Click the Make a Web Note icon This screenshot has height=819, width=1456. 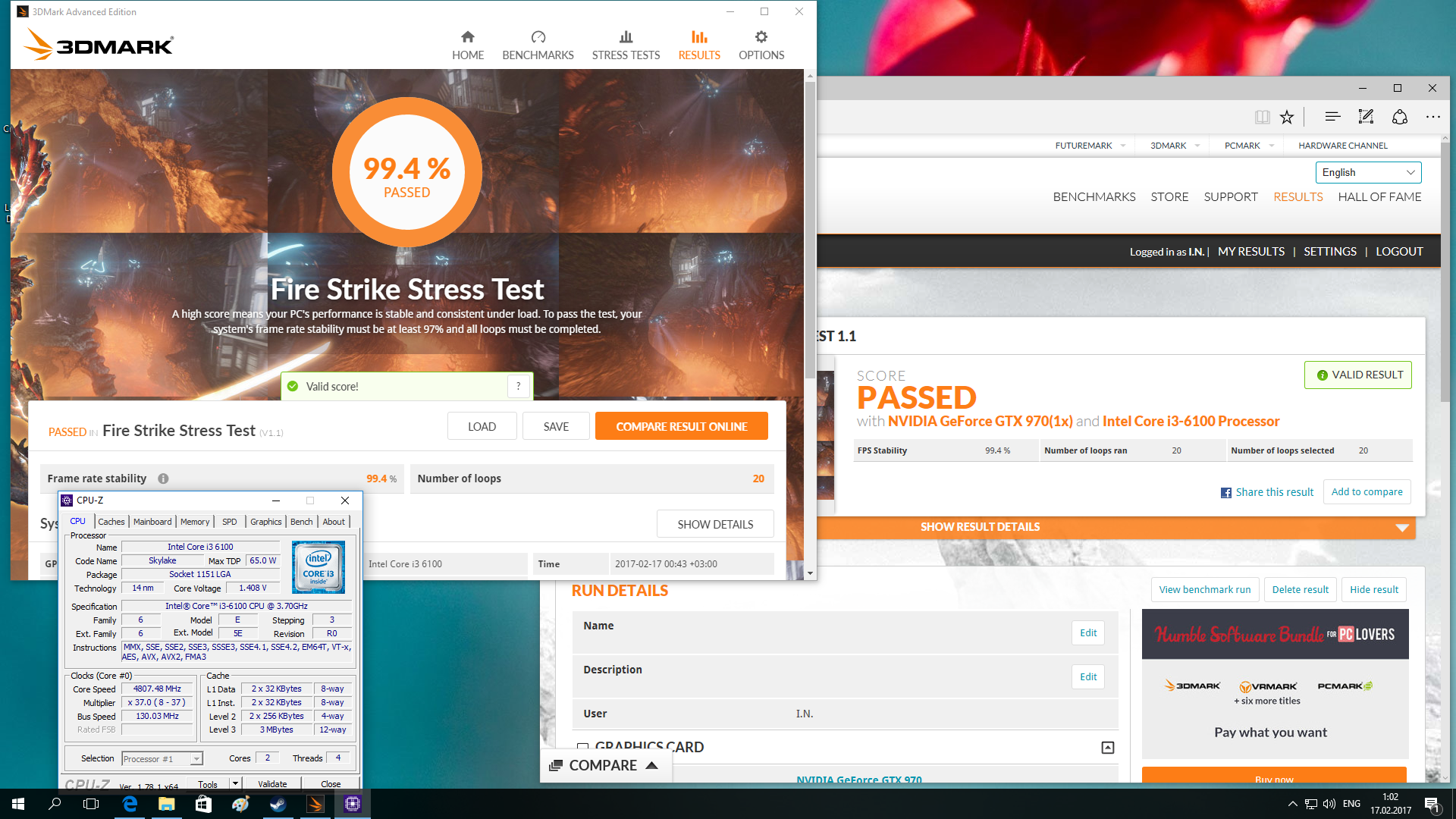[x=1366, y=117]
